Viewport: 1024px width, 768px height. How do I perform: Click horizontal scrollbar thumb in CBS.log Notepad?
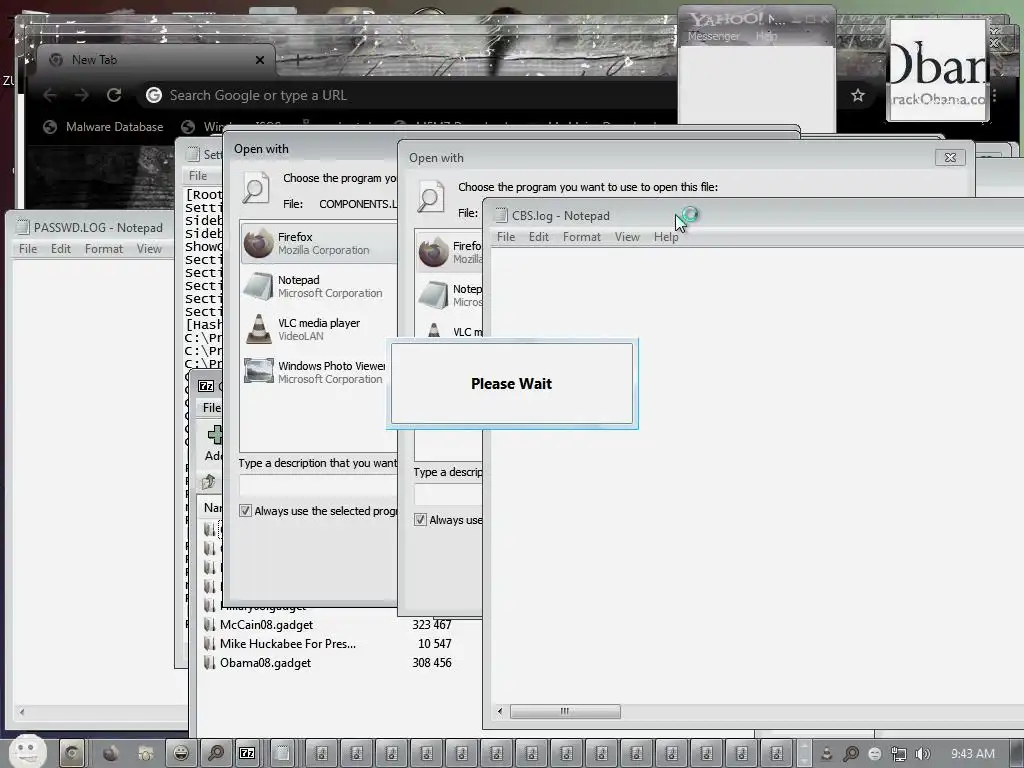(565, 711)
